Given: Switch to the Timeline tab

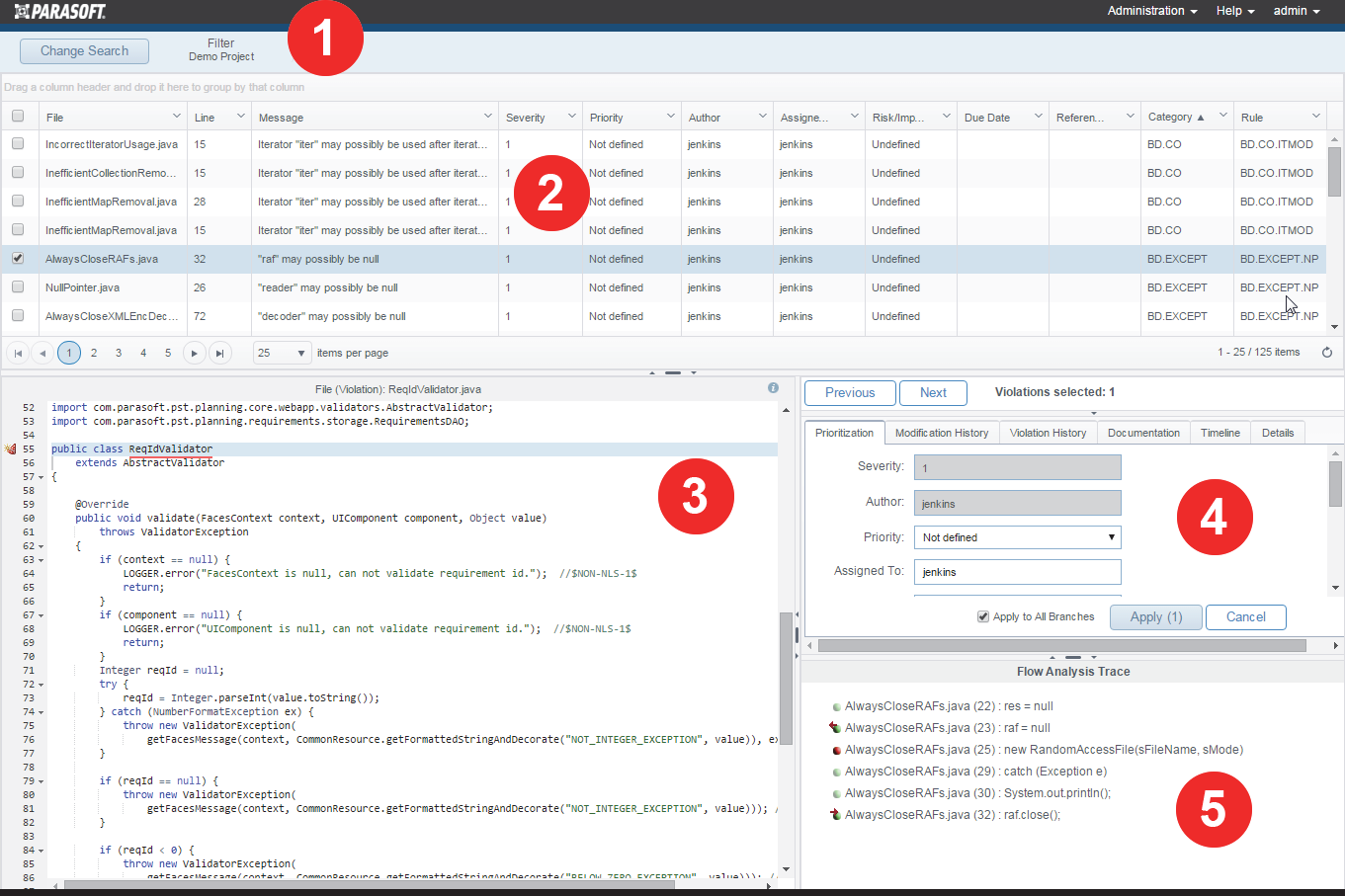Looking at the screenshot, I should coord(1220,433).
